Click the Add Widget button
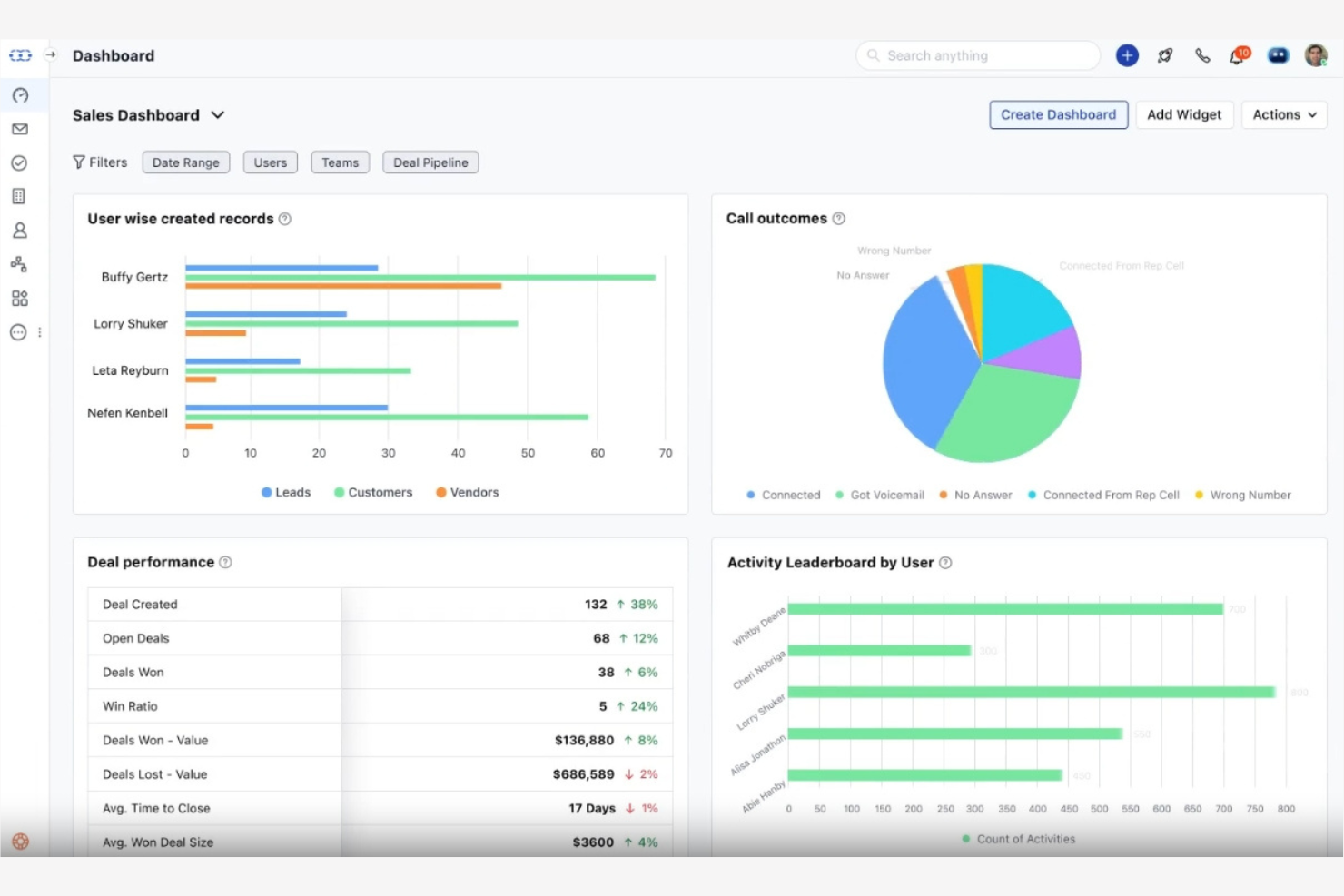Viewport: 1344px width, 896px height. (x=1184, y=114)
